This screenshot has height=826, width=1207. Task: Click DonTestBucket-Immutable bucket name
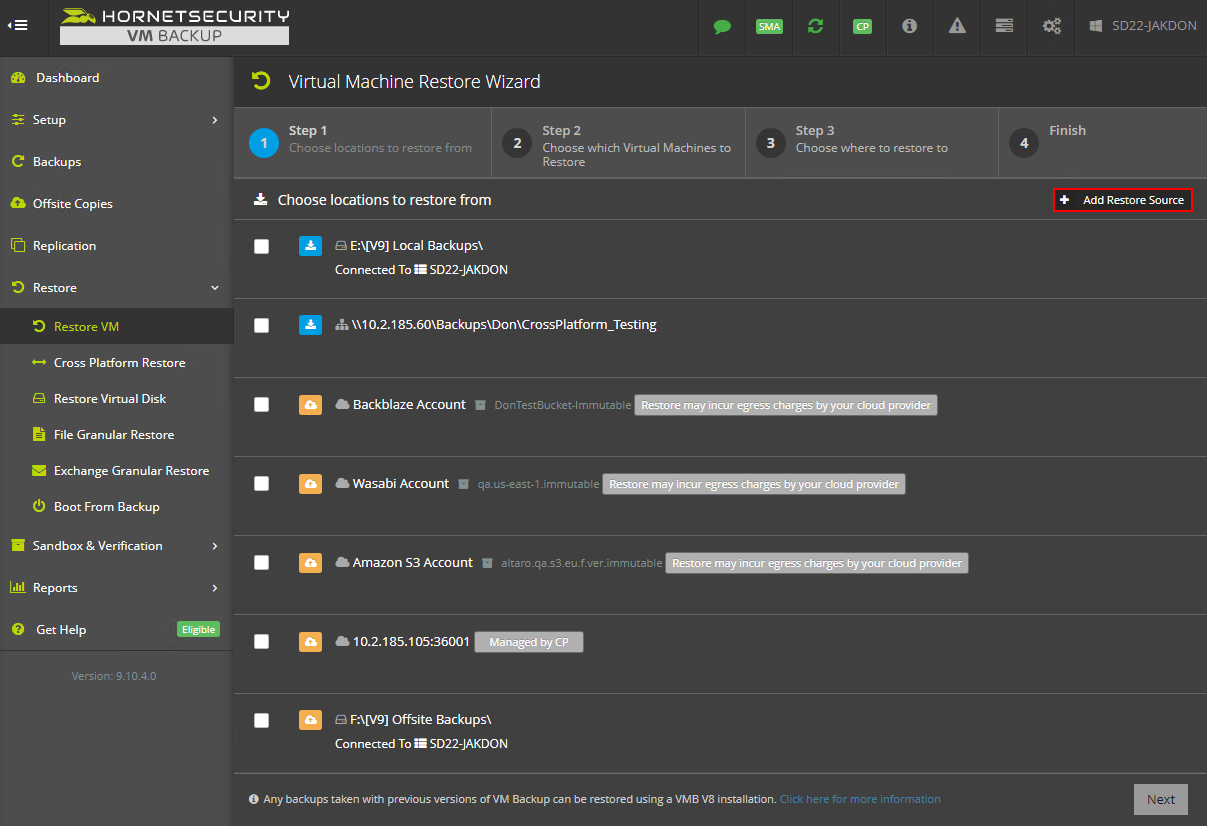(562, 405)
